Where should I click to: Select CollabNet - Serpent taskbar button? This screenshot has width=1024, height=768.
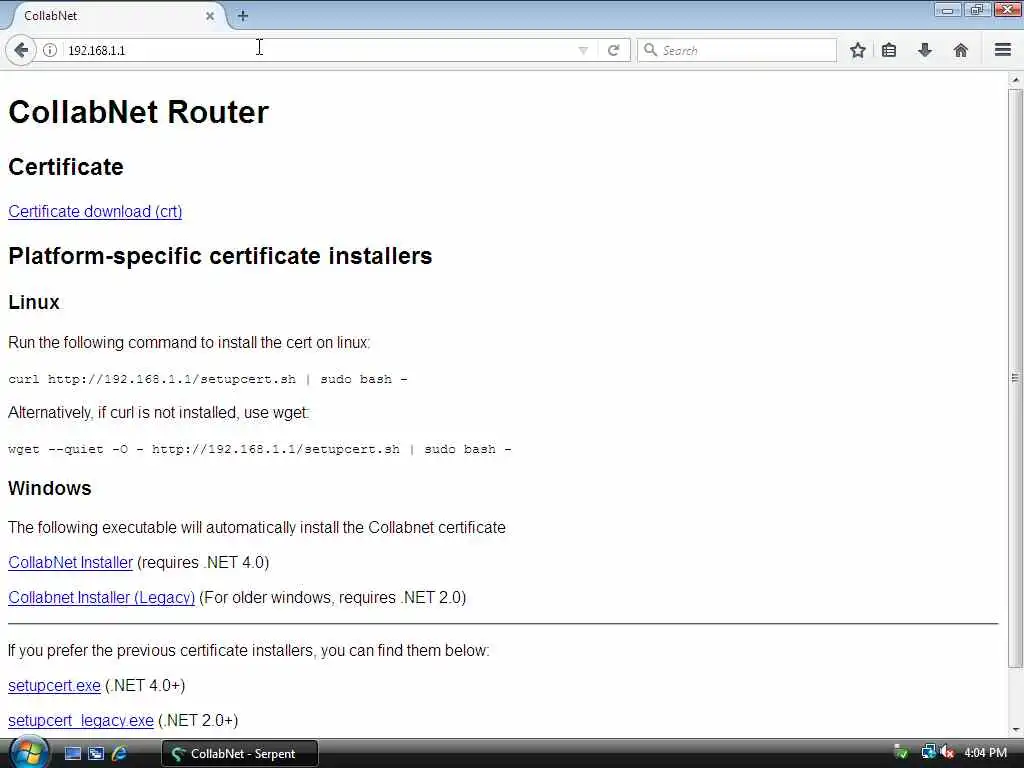(x=240, y=753)
